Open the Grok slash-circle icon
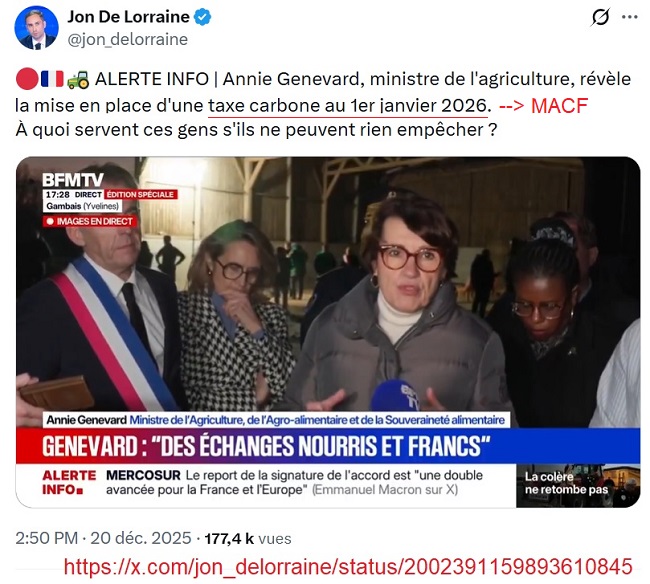The height and width of the screenshot is (584, 650). coord(600,17)
